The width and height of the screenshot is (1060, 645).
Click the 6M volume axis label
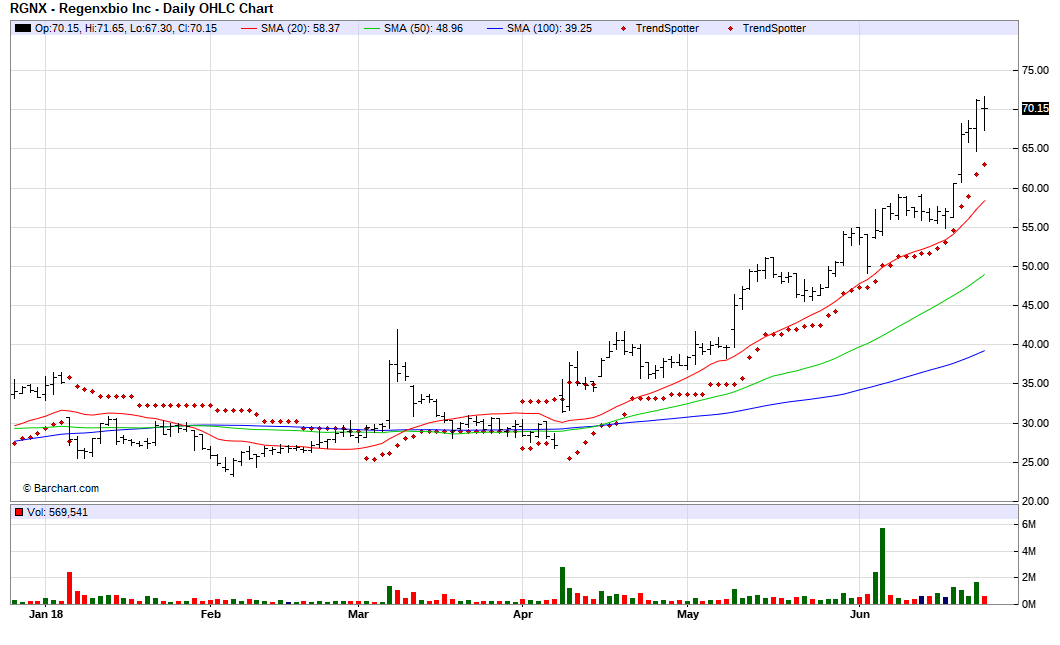pos(1028,525)
